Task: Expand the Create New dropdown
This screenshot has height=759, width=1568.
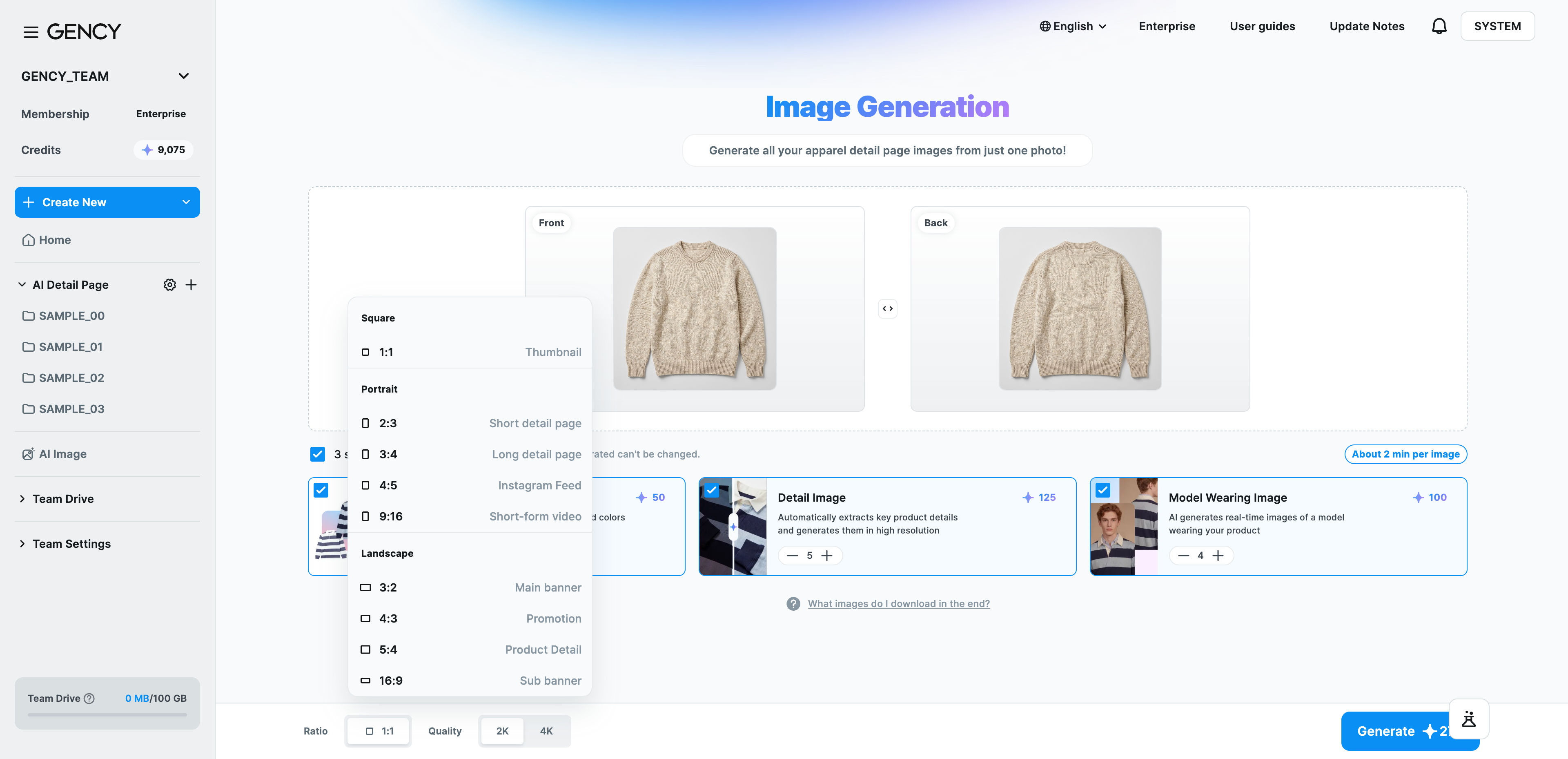Action: [x=186, y=202]
